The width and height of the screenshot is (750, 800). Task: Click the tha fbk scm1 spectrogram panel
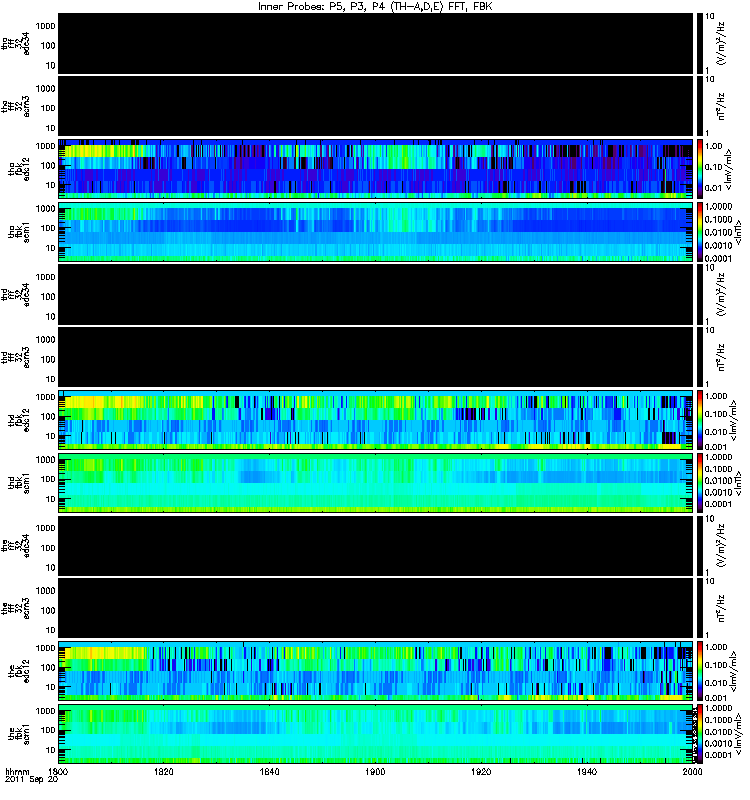376,232
